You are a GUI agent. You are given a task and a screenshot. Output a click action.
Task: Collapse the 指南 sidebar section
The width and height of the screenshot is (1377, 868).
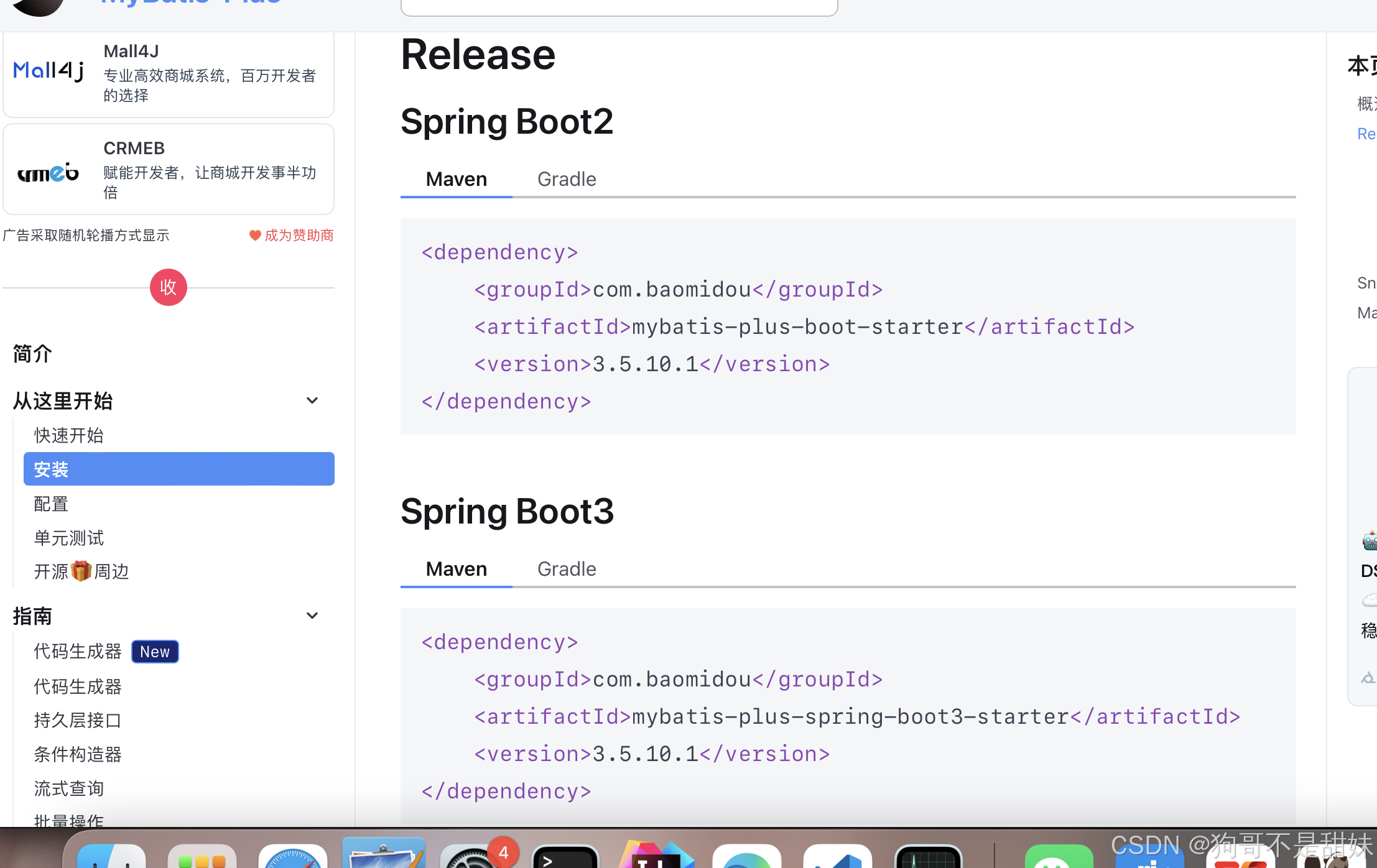coord(312,616)
